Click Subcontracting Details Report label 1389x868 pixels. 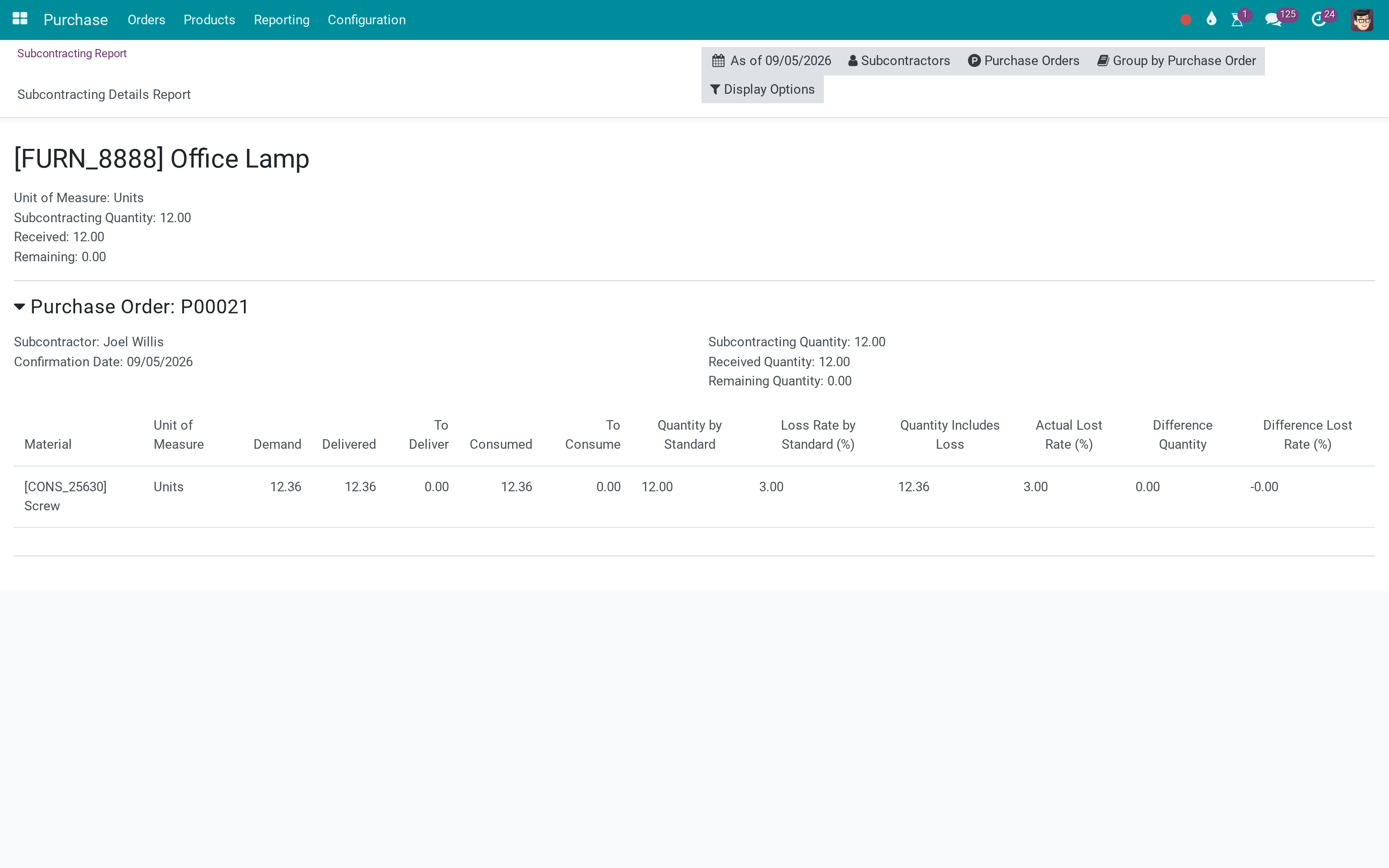(104, 95)
